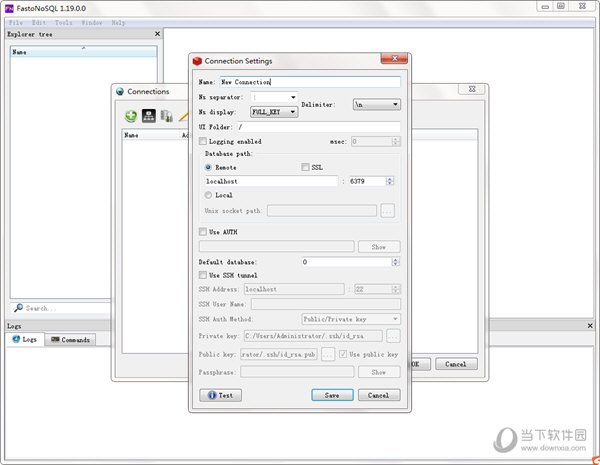Enable the Logging enabled checkbox
Viewport: 600px width, 465px height.
(x=203, y=141)
